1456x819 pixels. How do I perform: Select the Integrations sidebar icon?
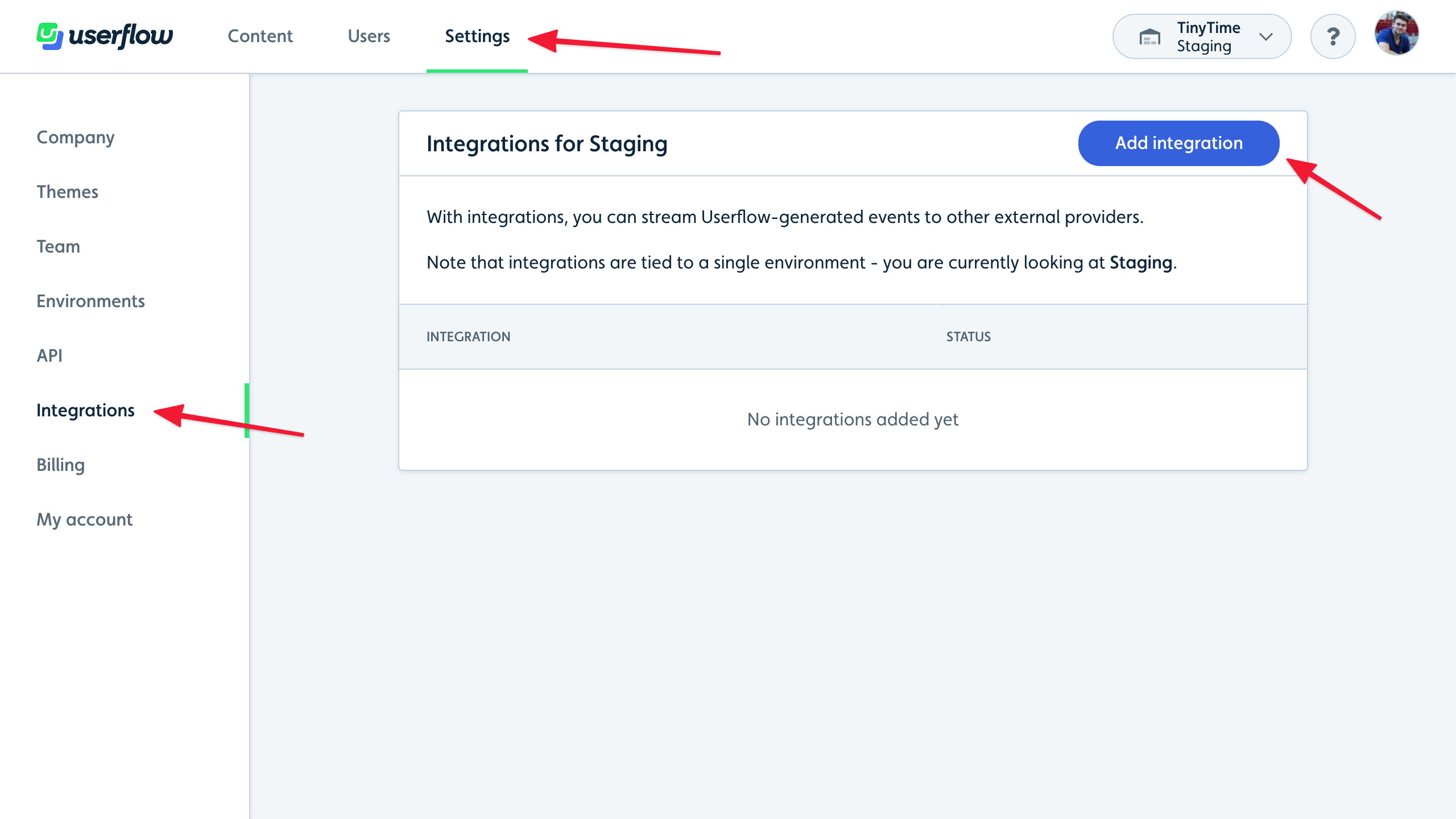coord(85,410)
